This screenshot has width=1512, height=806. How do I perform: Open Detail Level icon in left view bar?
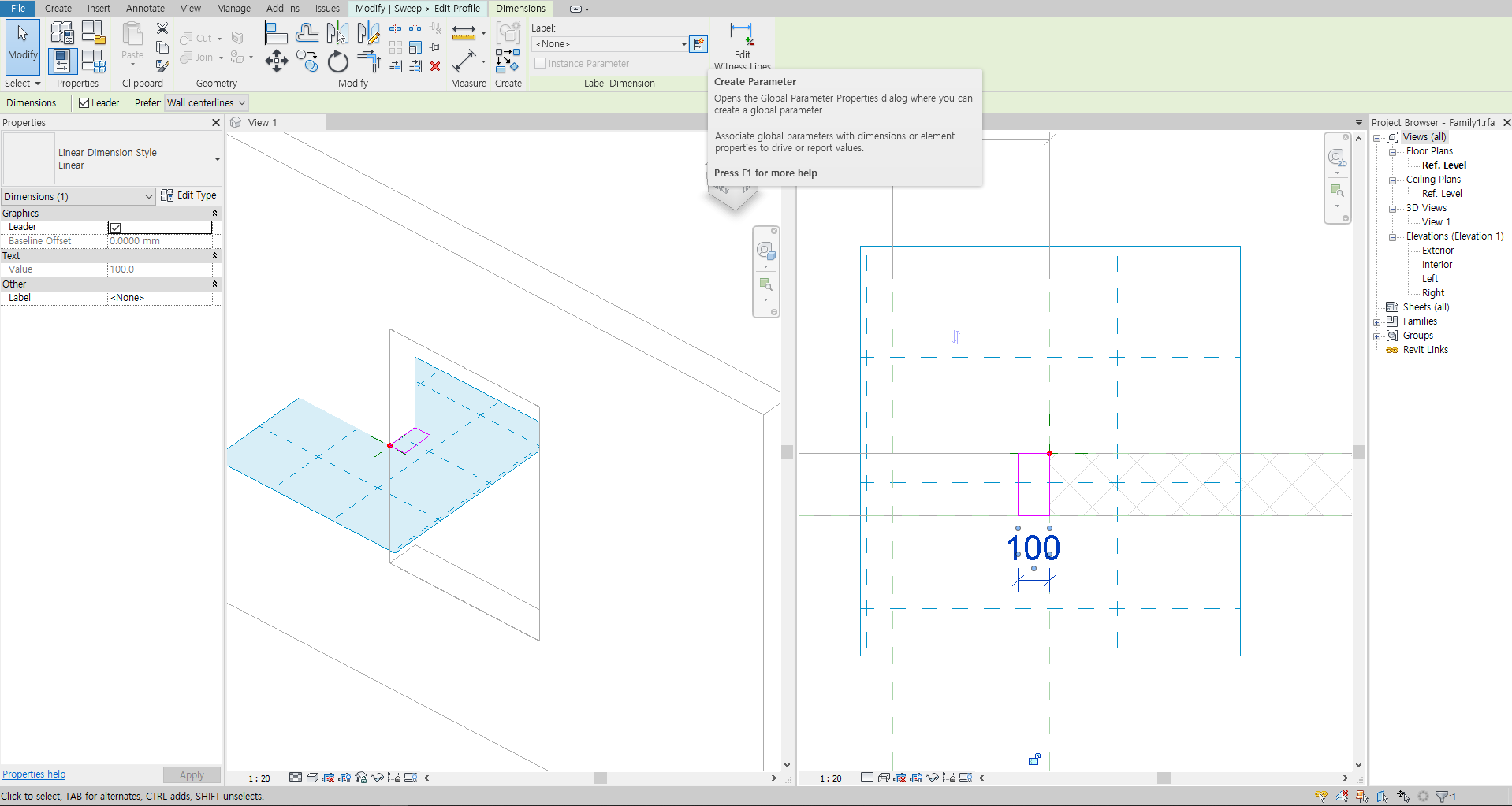click(296, 778)
